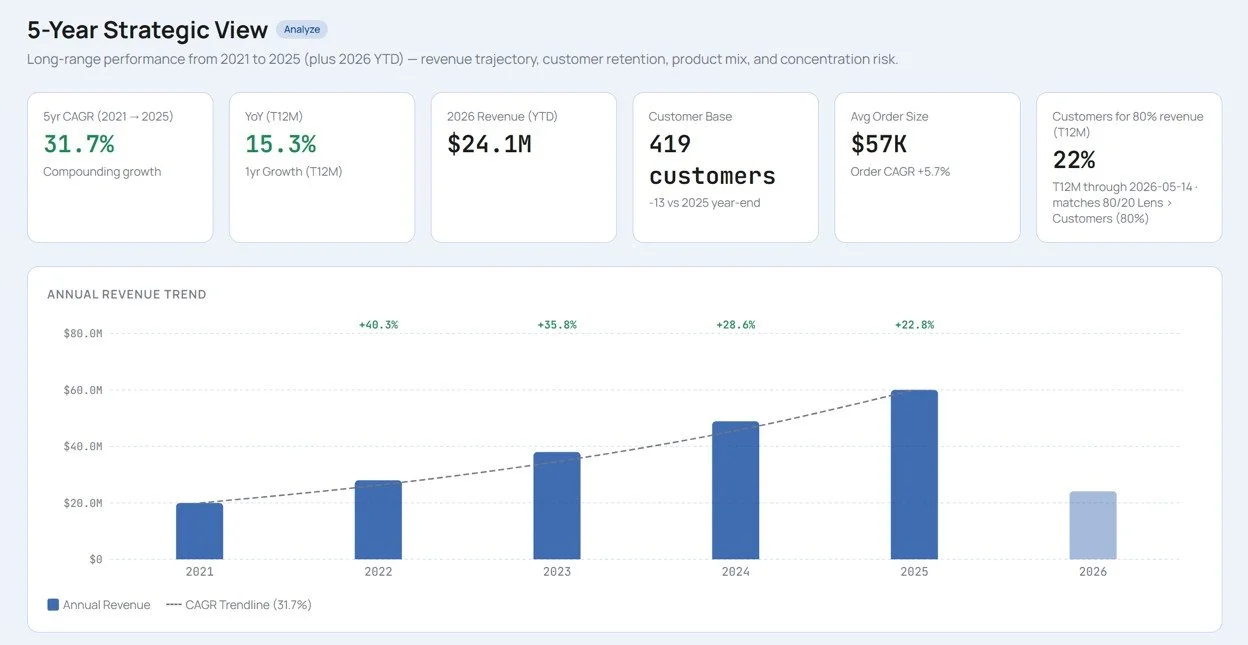Click the 2021 revenue bar
The height and width of the screenshot is (645, 1248).
pos(200,531)
